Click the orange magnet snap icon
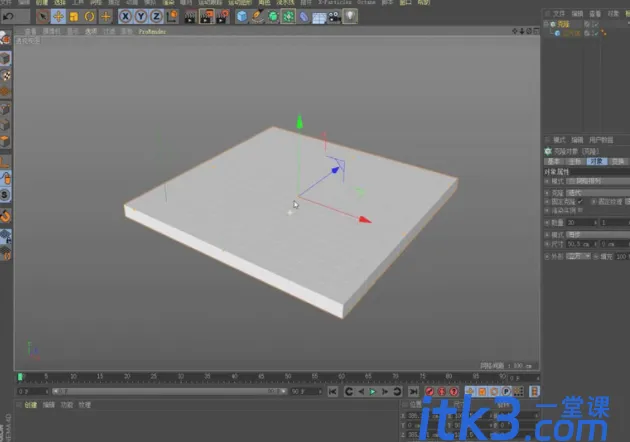This screenshot has width=630, height=442. point(5,216)
